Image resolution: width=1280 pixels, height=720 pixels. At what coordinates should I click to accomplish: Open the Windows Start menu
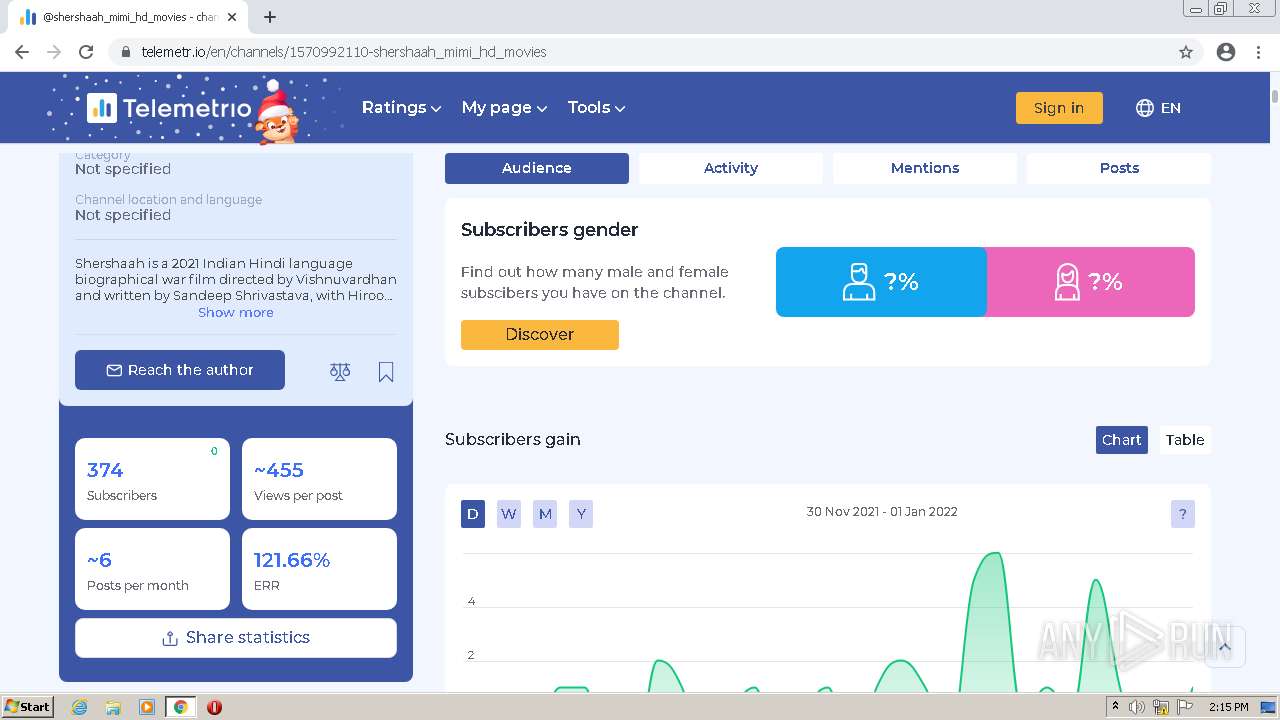pos(28,707)
